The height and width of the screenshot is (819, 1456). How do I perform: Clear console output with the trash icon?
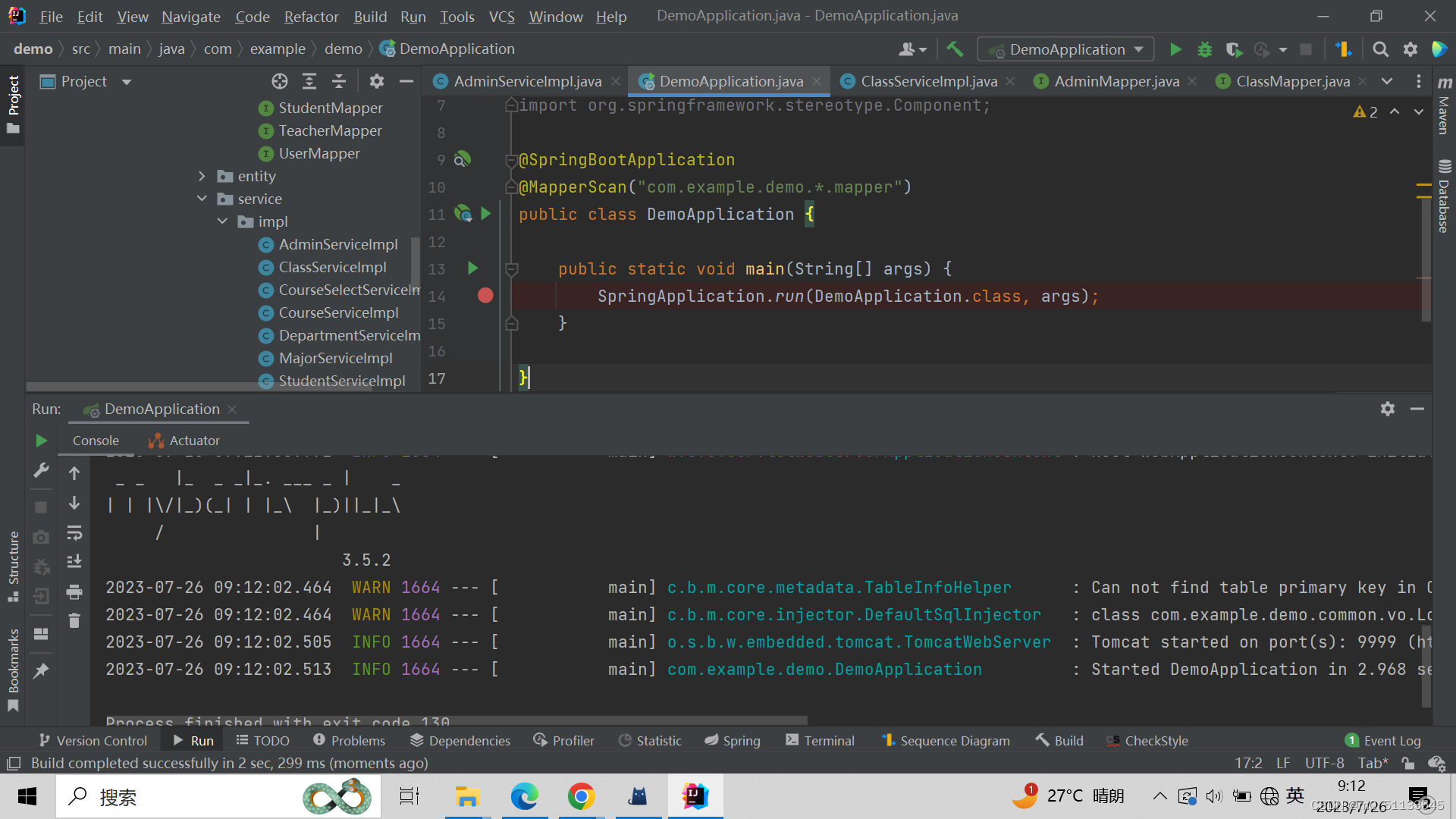pos(74,621)
